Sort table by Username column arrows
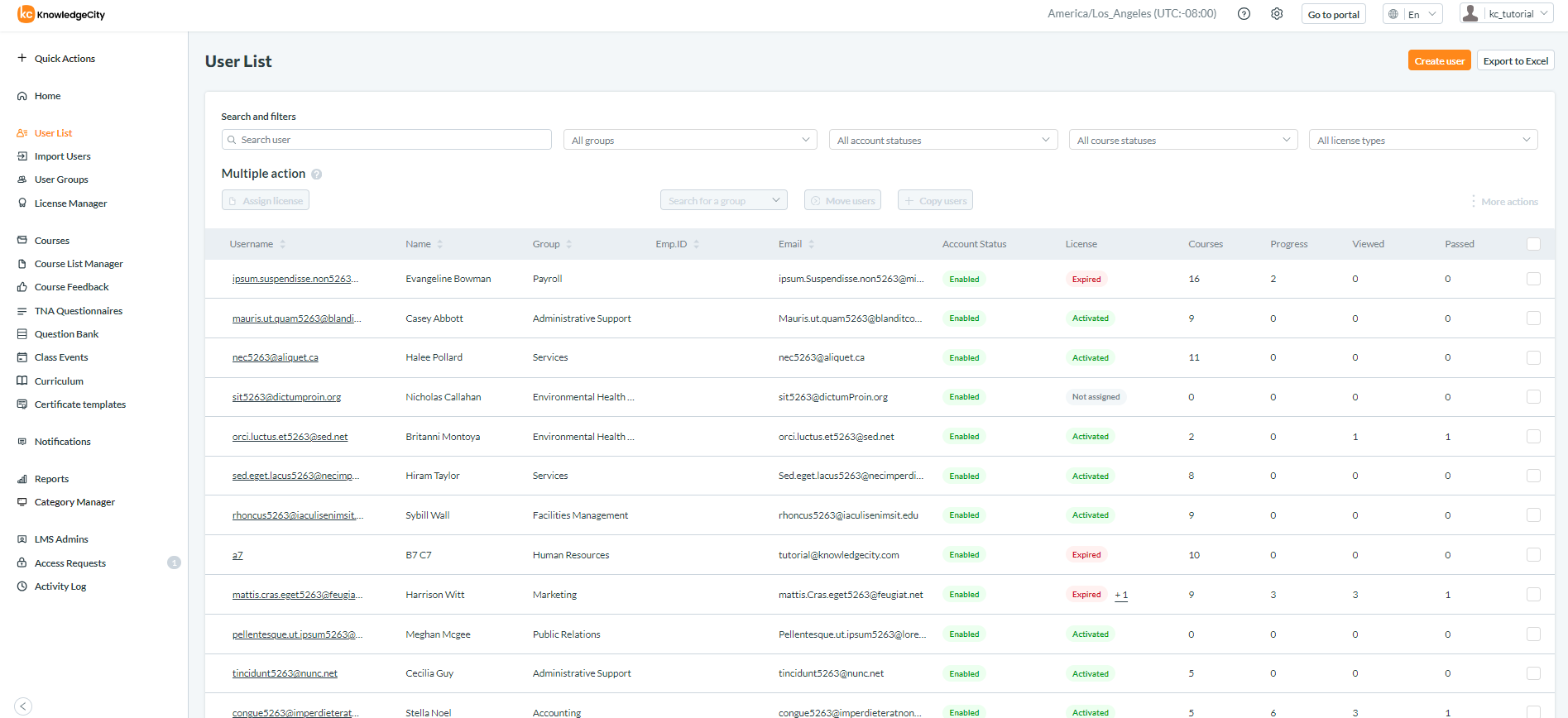The height and width of the screenshot is (718, 1568). 283,244
